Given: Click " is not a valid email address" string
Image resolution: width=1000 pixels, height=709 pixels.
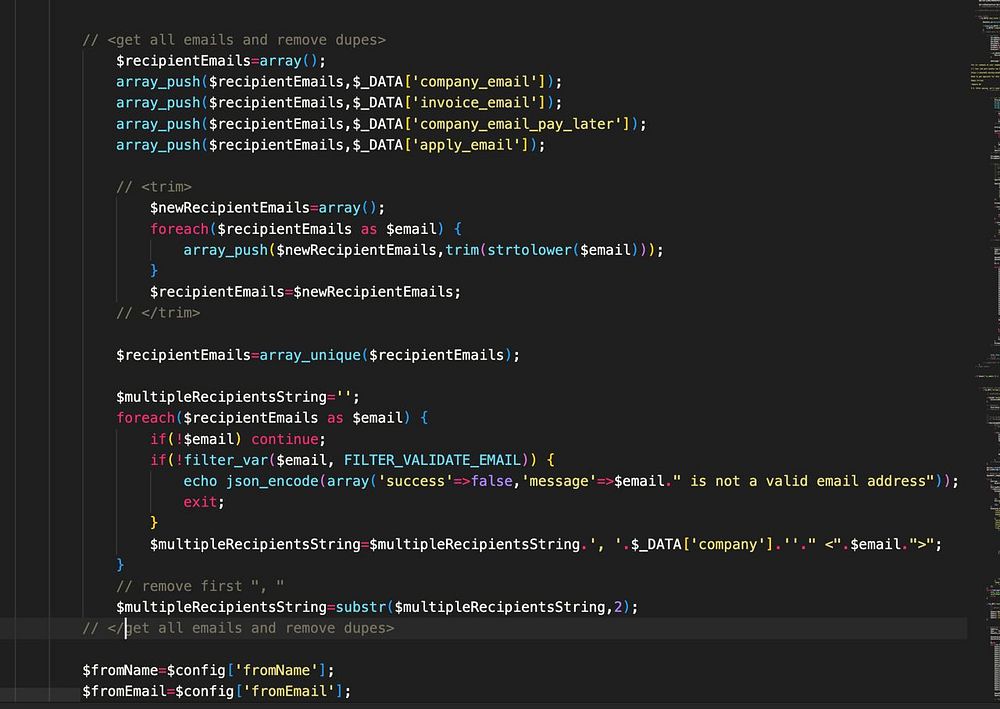Looking at the screenshot, I should pyautogui.click(x=804, y=481).
